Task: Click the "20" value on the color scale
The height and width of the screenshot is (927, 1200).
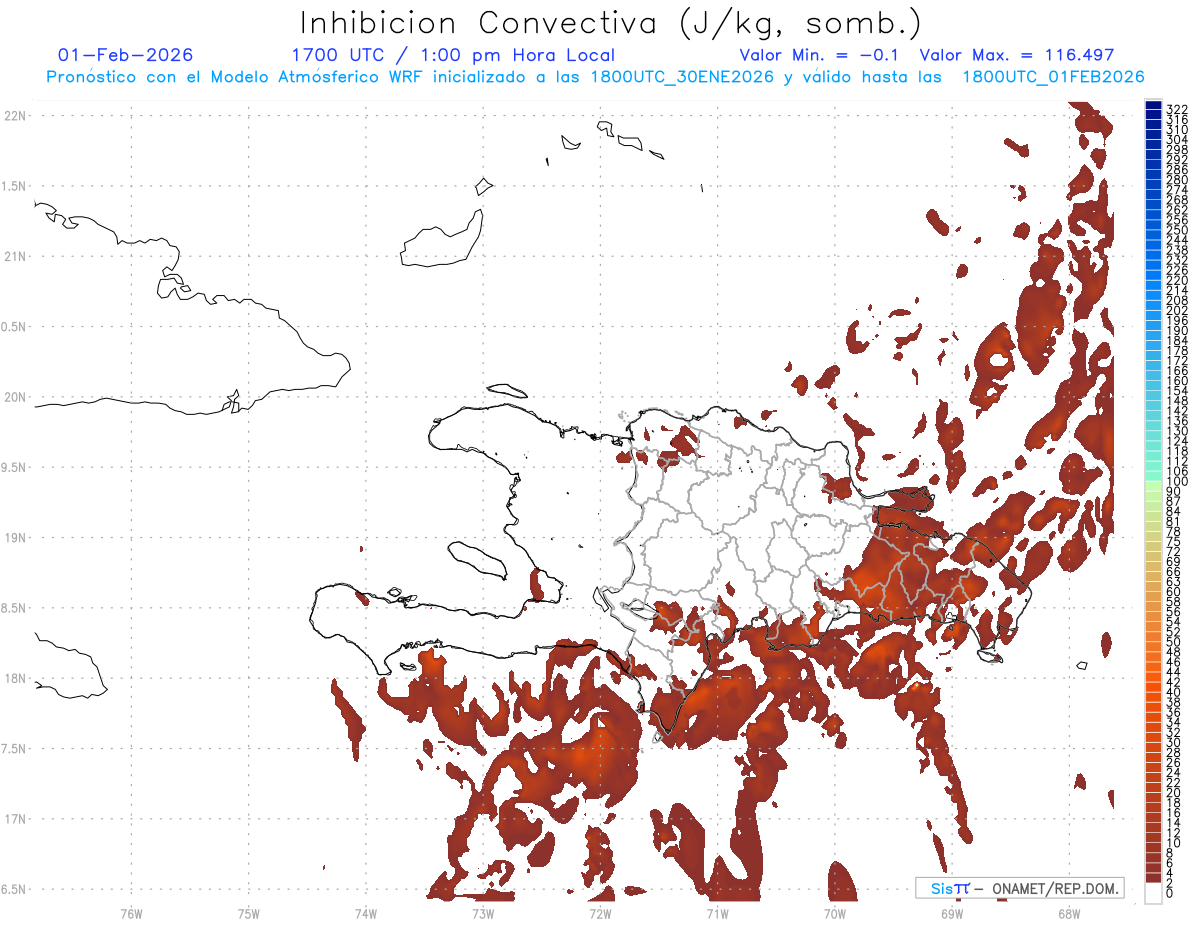Action: [1174, 793]
